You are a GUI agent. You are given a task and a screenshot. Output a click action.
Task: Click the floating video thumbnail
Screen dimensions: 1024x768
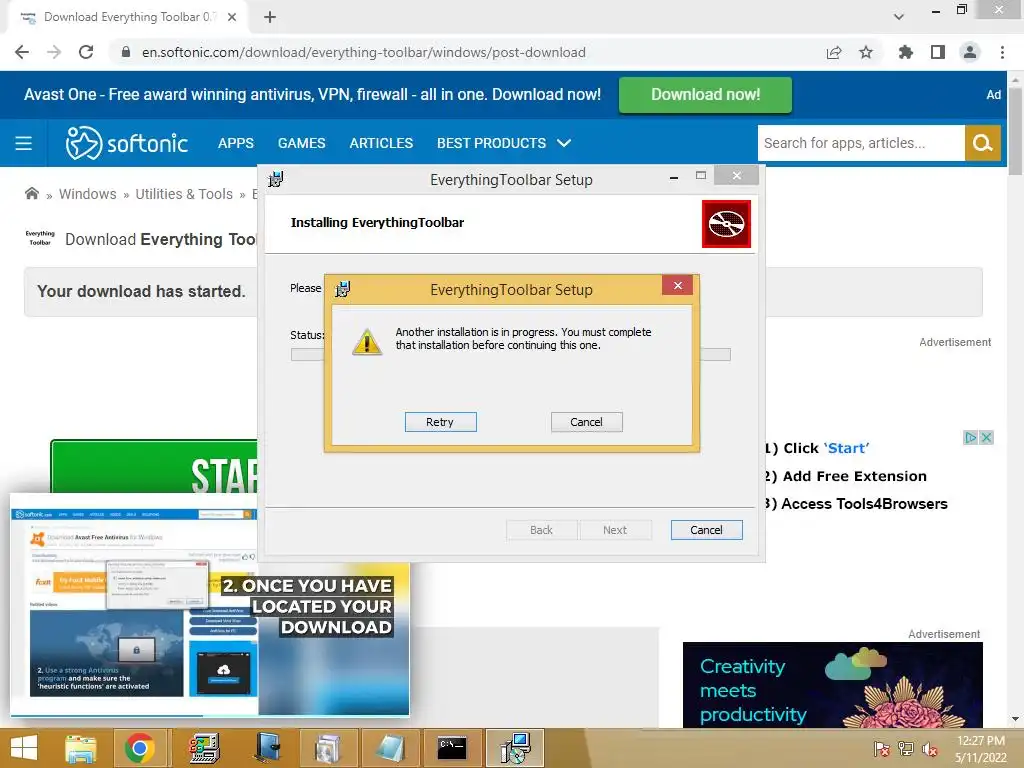210,605
